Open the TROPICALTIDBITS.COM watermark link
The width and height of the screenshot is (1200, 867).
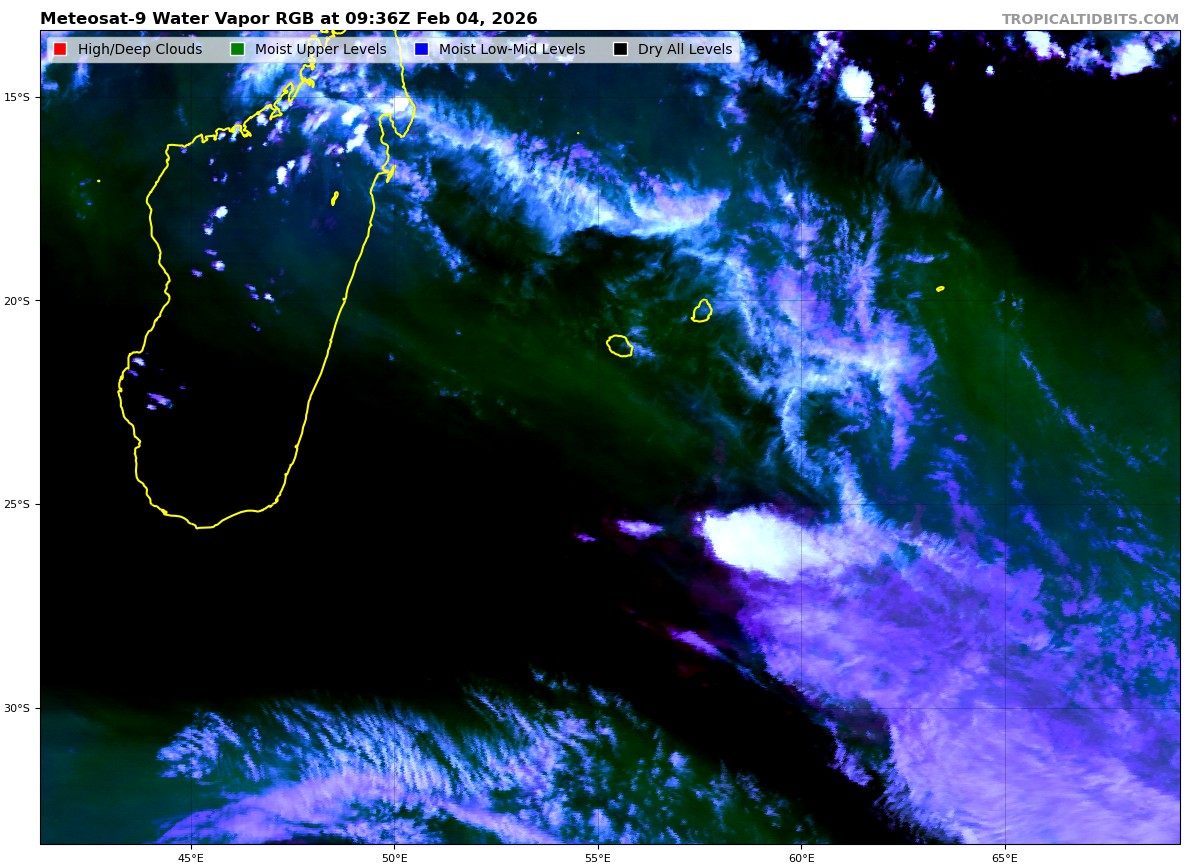1090,19
